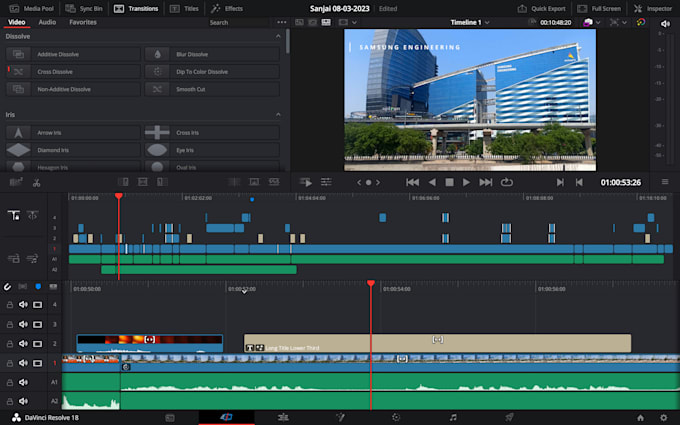The height and width of the screenshot is (425, 680).
Task: Click Quick Export
Action: (541, 8)
